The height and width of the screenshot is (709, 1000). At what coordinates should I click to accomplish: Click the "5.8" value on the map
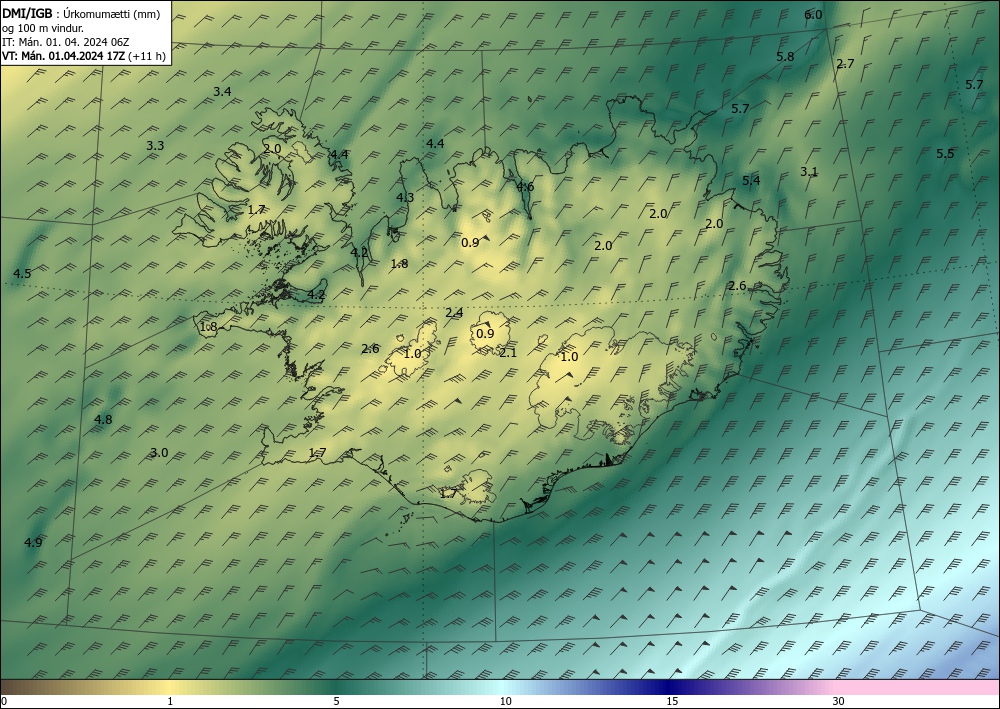coord(785,56)
